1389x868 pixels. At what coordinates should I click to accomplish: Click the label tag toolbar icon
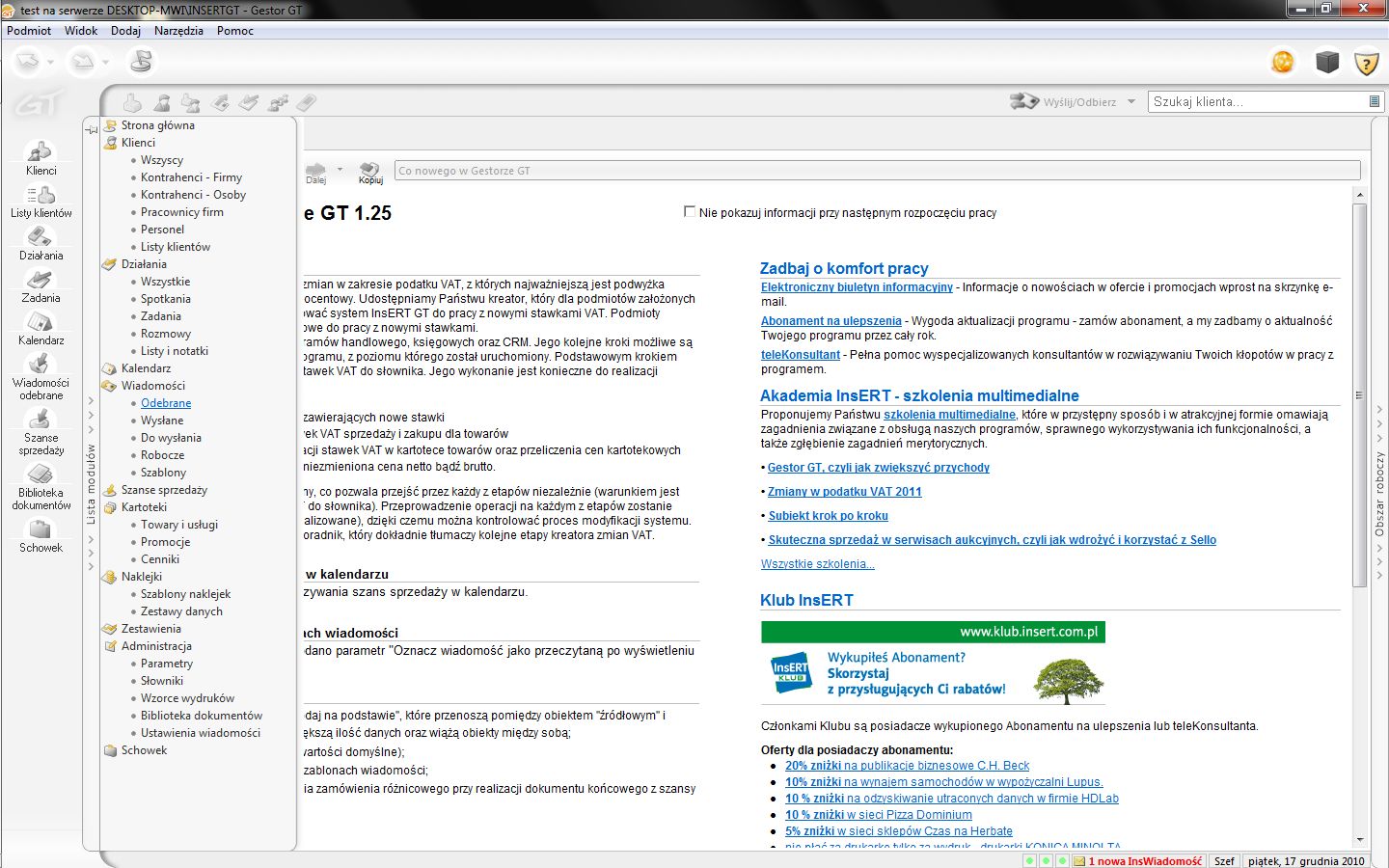pyautogui.click(x=307, y=102)
